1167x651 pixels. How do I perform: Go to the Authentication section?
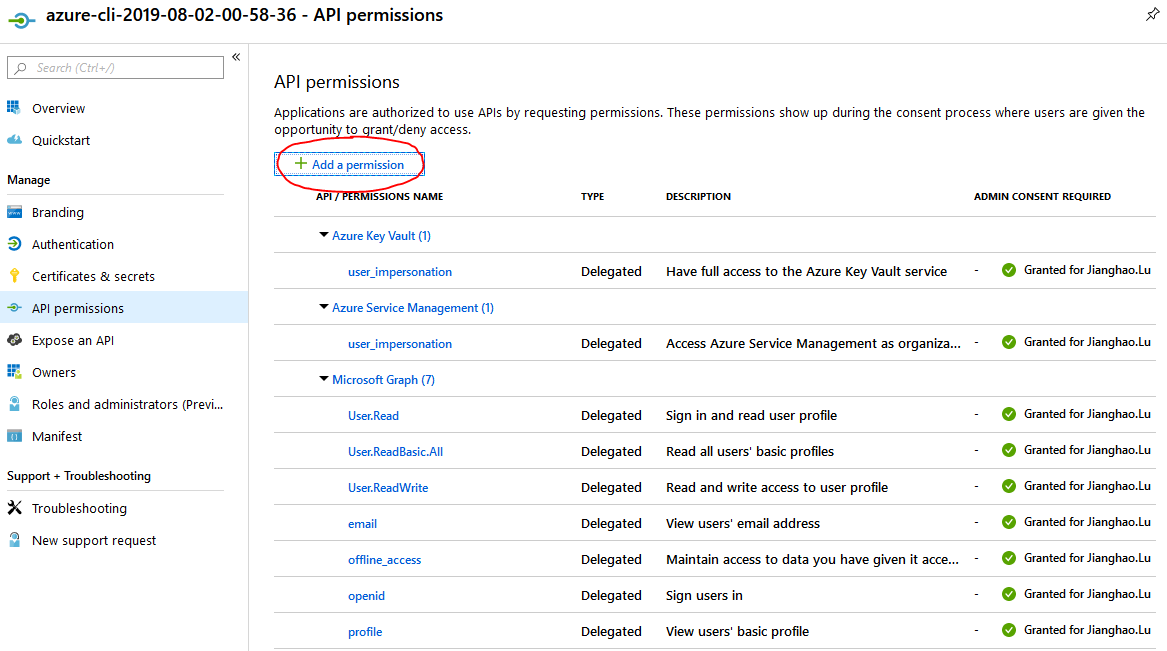coord(73,245)
